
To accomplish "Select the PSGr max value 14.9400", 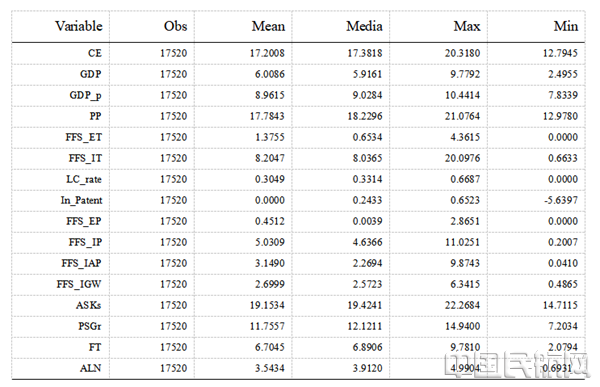I will coord(462,326).
